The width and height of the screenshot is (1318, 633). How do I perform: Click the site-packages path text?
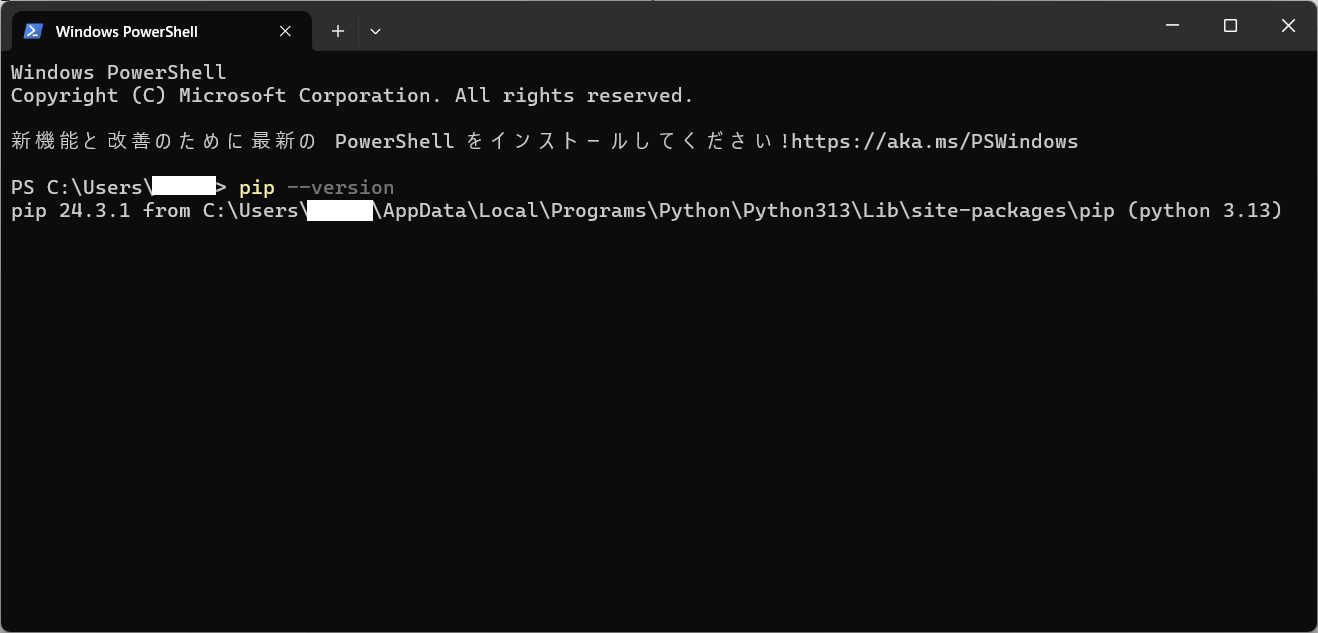(990, 210)
